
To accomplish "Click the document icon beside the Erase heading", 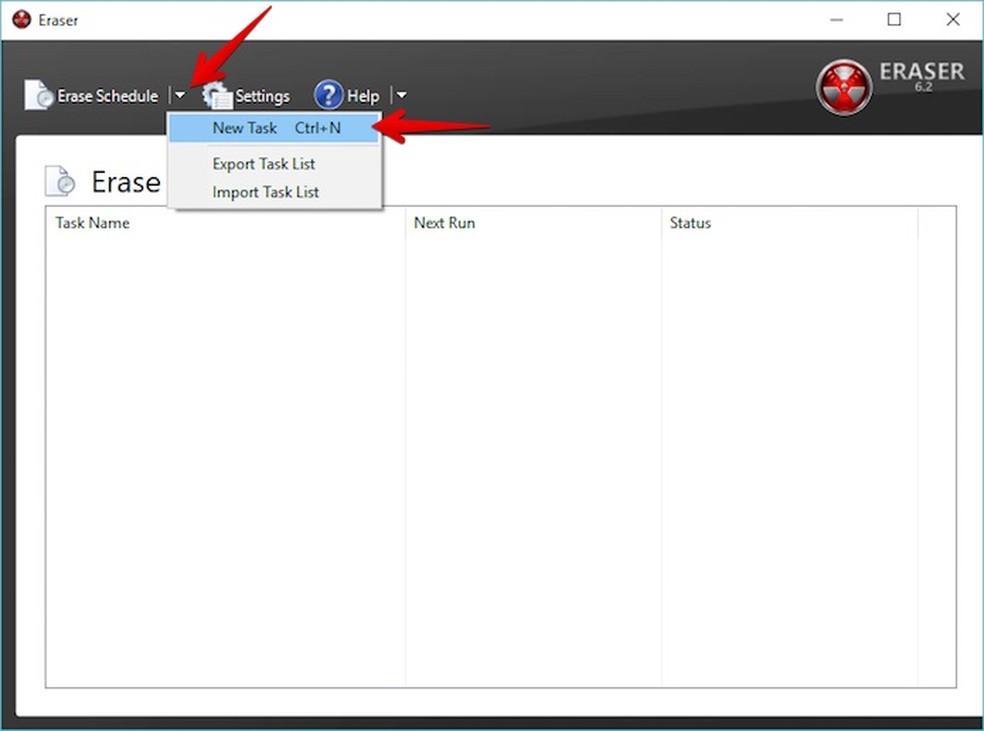I will (x=60, y=180).
